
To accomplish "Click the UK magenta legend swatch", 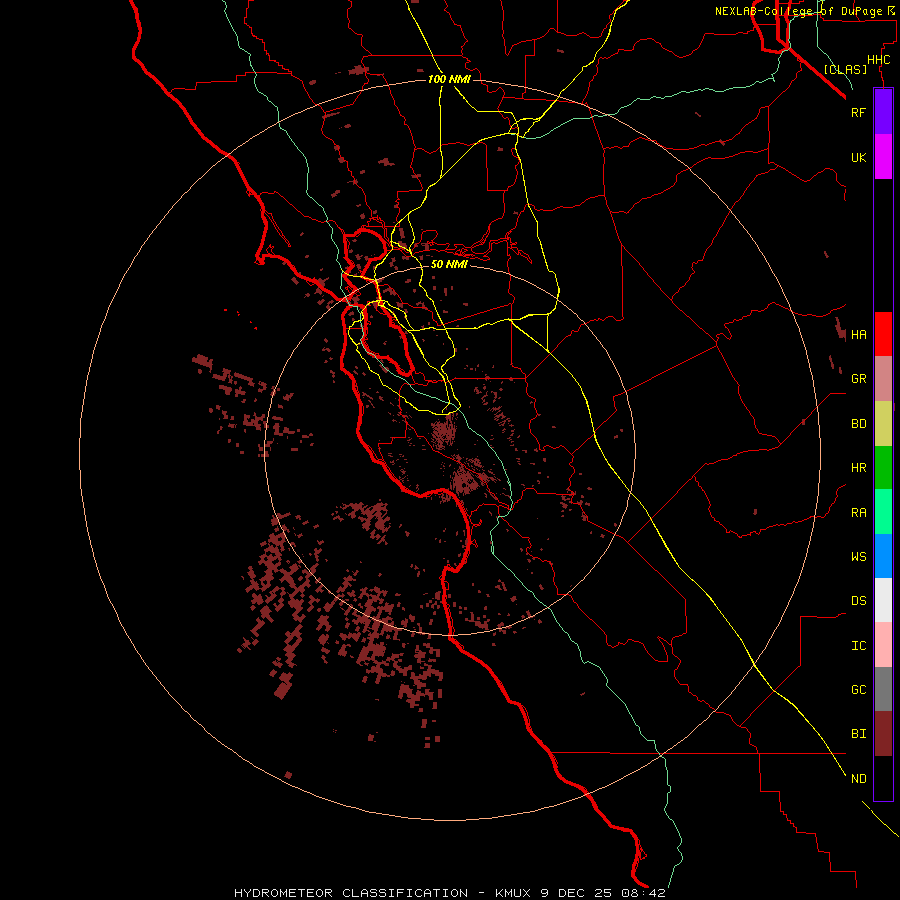I will click(x=883, y=157).
